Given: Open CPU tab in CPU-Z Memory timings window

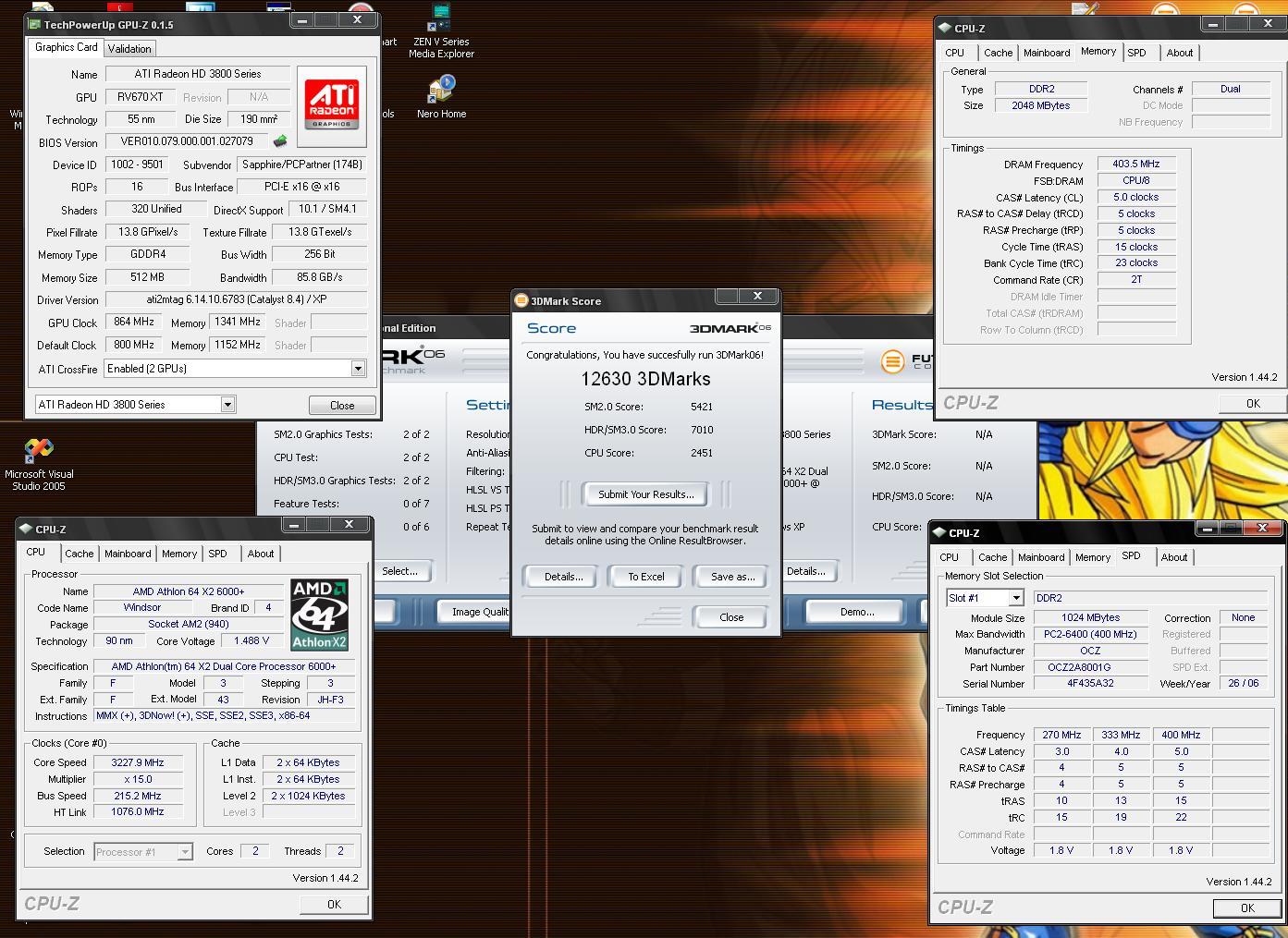Looking at the screenshot, I should click(955, 53).
